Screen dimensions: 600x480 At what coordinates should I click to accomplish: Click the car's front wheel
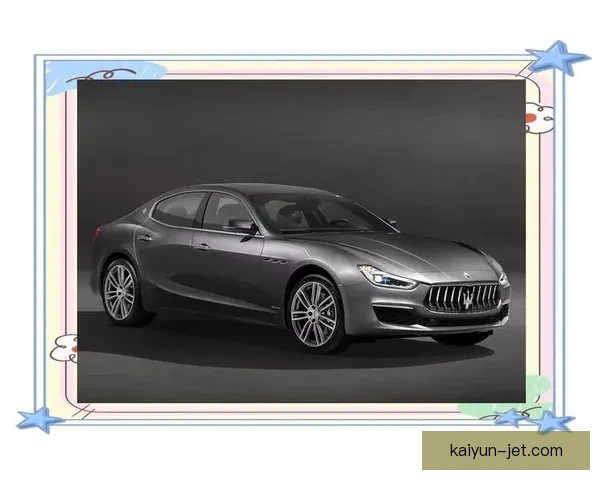click(315, 310)
